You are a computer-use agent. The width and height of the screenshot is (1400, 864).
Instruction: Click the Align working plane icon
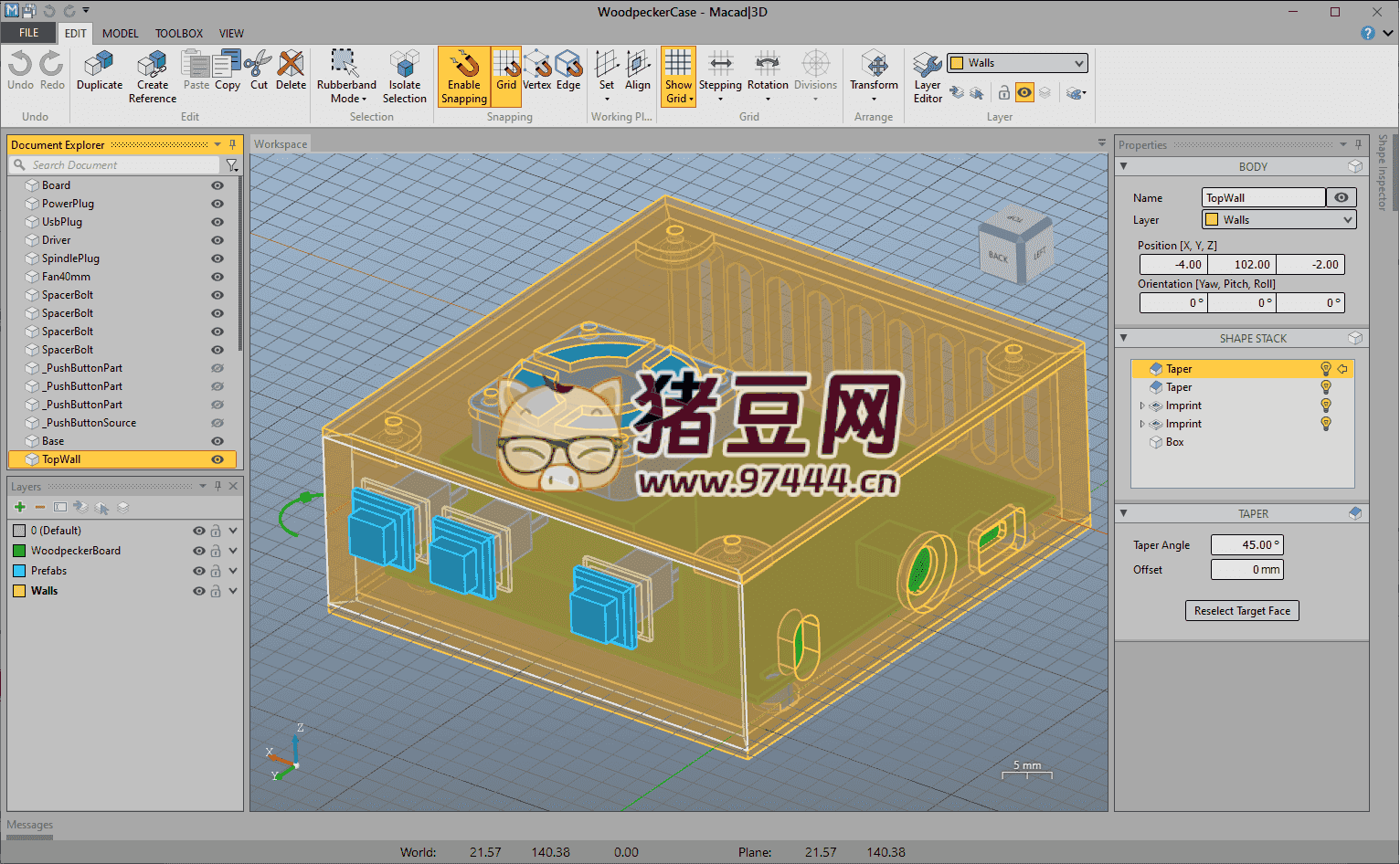(638, 65)
